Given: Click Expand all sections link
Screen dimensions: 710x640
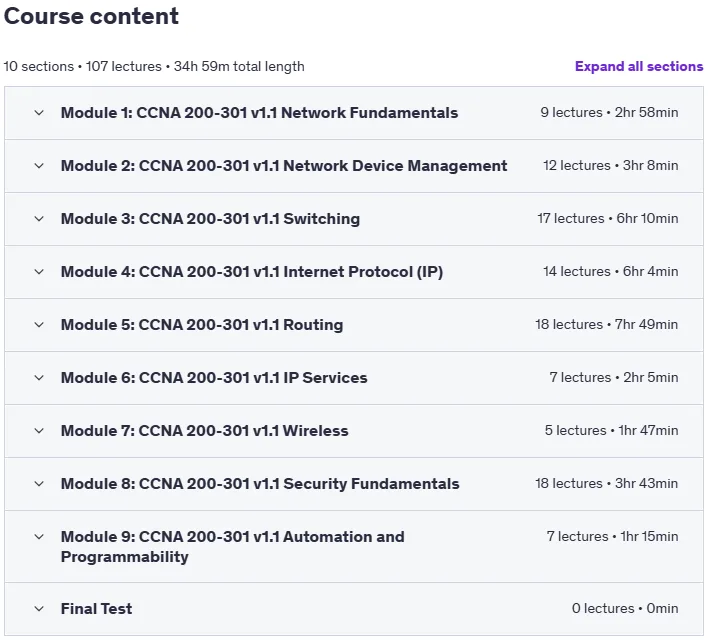Looking at the screenshot, I should pyautogui.click(x=639, y=67).
